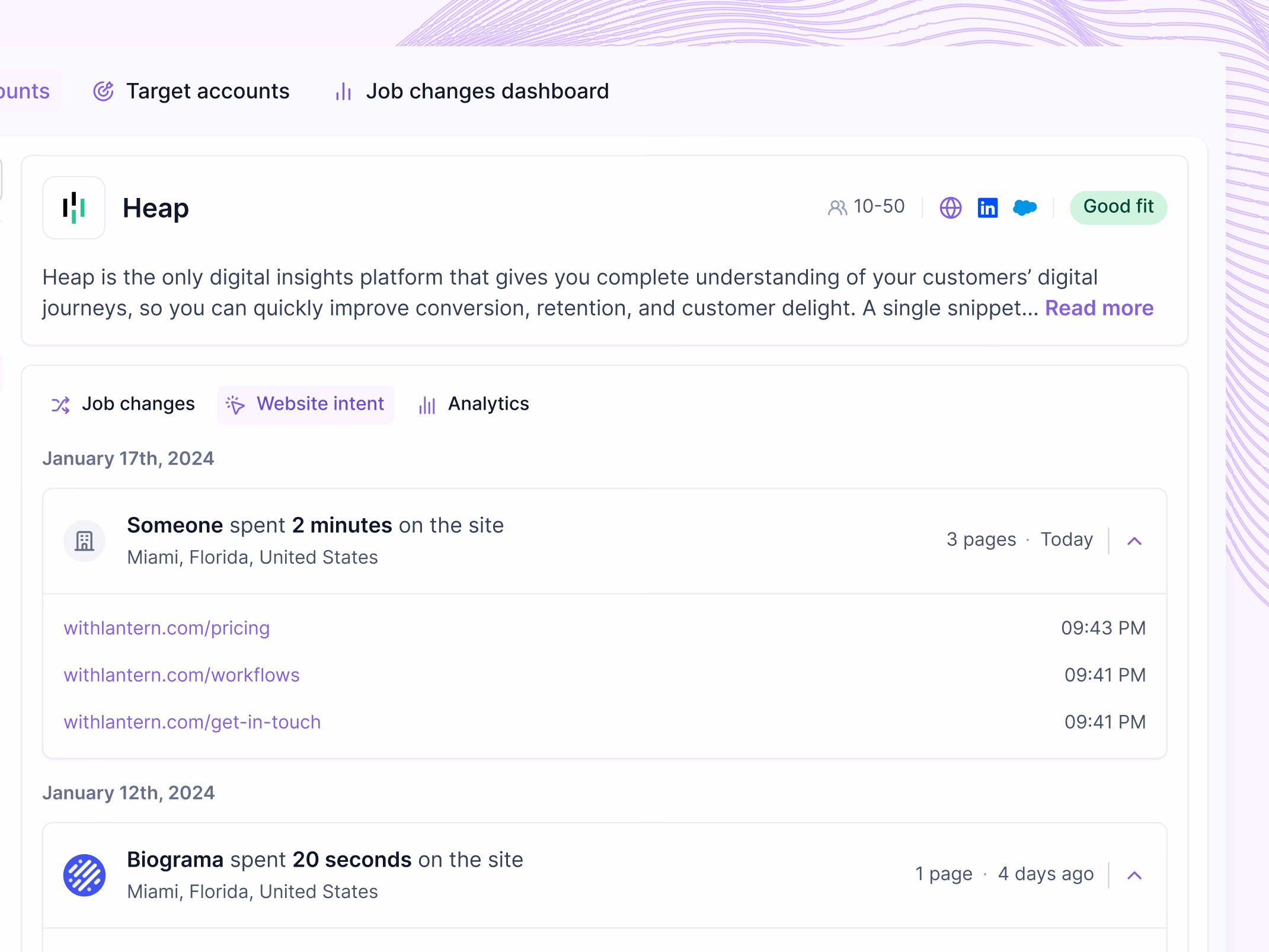Click the 4 days ago label

[1046, 874]
